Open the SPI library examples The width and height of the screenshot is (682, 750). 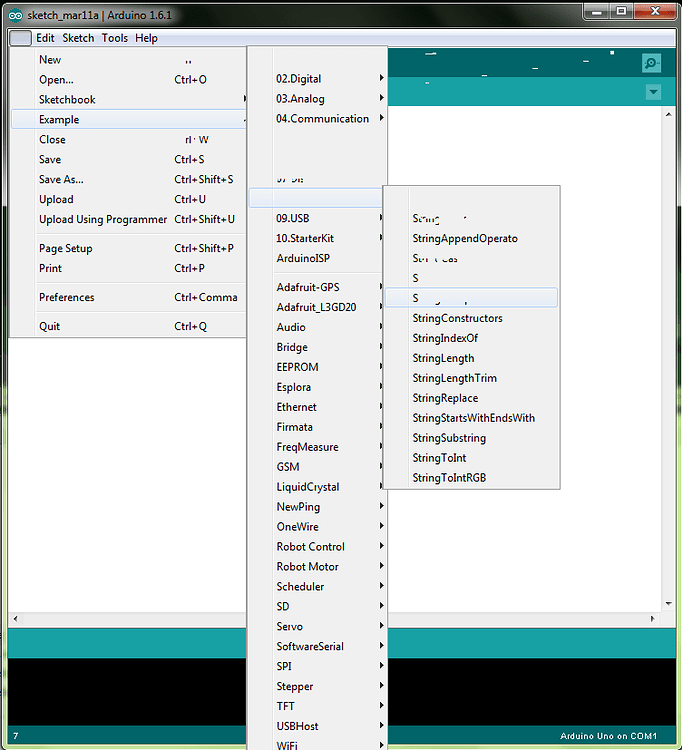[318, 666]
